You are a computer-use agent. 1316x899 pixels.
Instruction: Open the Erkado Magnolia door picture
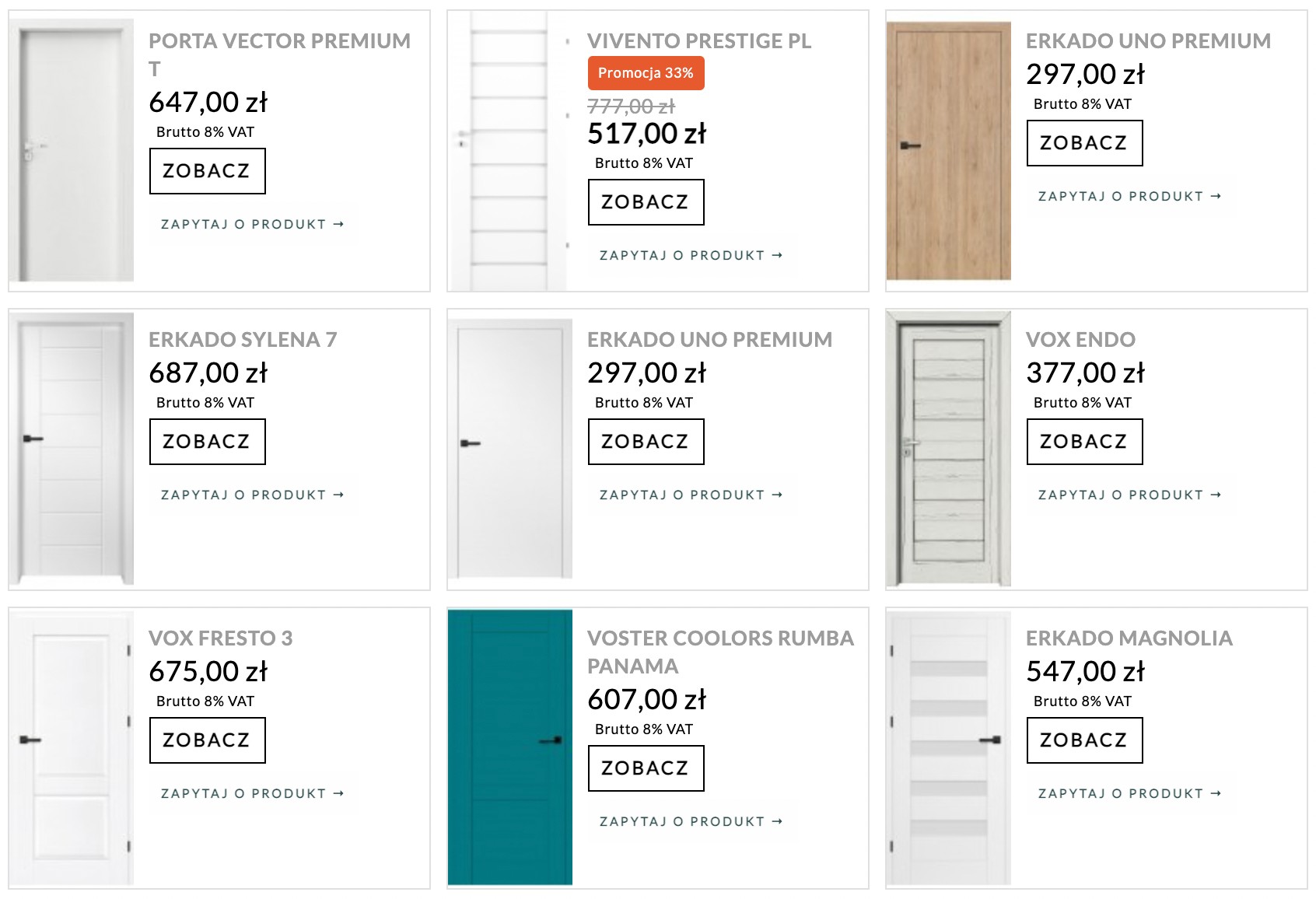coord(949,747)
